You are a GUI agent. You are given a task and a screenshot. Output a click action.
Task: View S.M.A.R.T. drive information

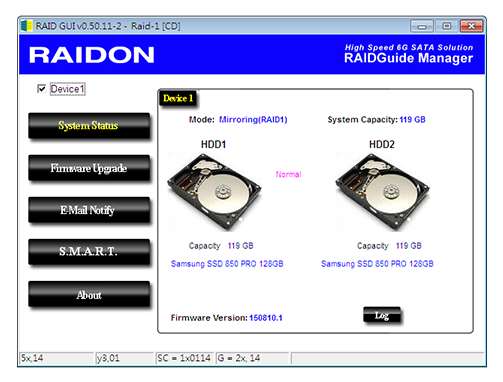point(89,252)
